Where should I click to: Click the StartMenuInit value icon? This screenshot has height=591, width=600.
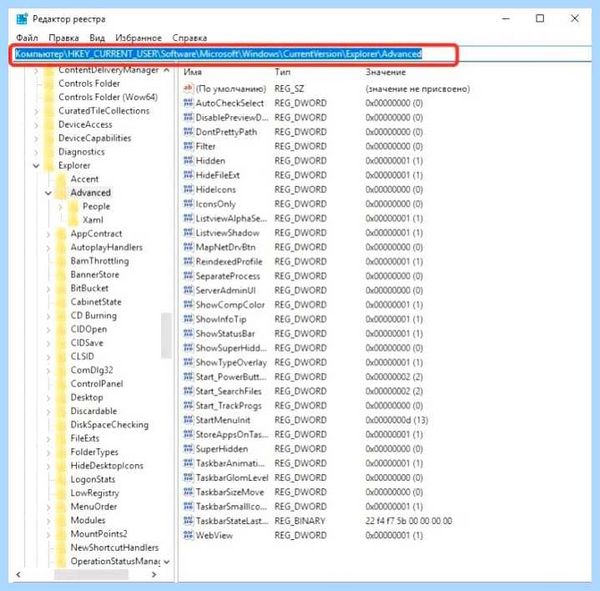point(188,420)
